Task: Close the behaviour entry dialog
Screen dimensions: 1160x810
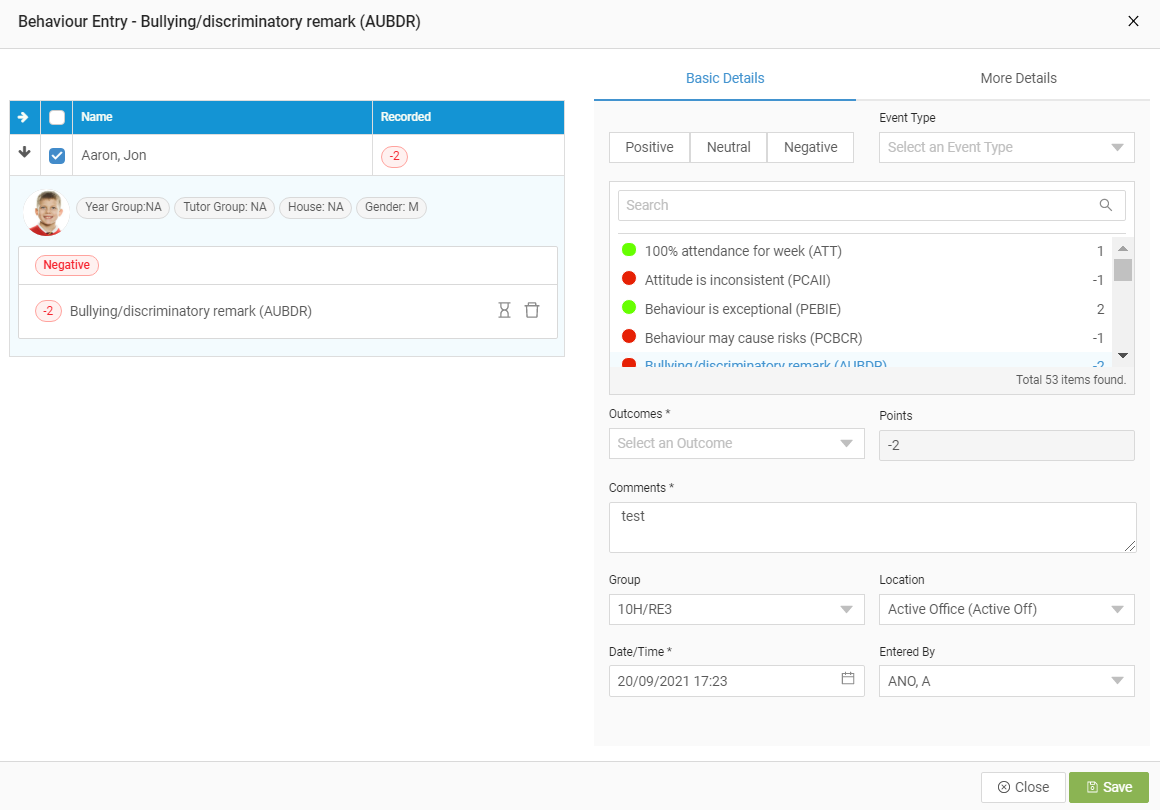Action: click(x=1133, y=21)
